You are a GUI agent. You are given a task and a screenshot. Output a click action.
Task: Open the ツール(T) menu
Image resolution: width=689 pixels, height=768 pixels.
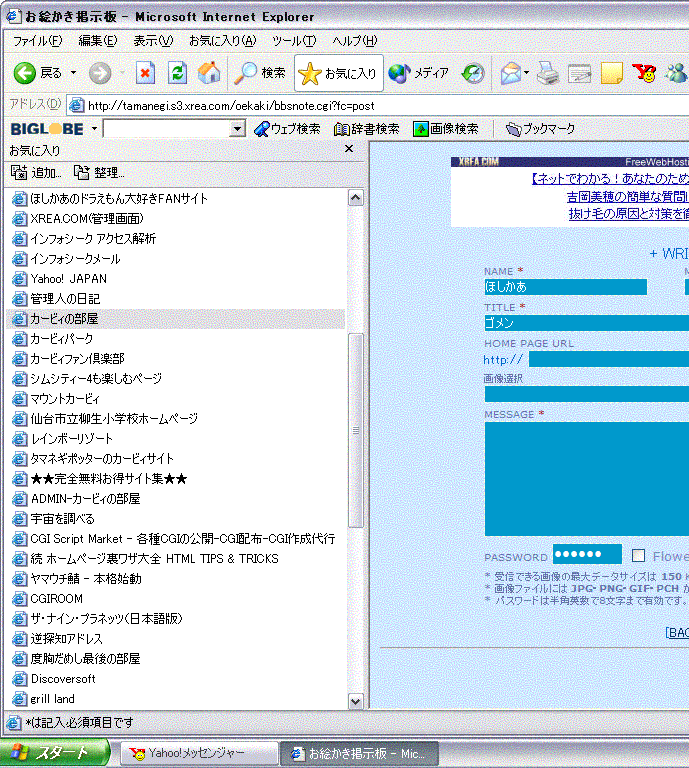click(x=294, y=41)
